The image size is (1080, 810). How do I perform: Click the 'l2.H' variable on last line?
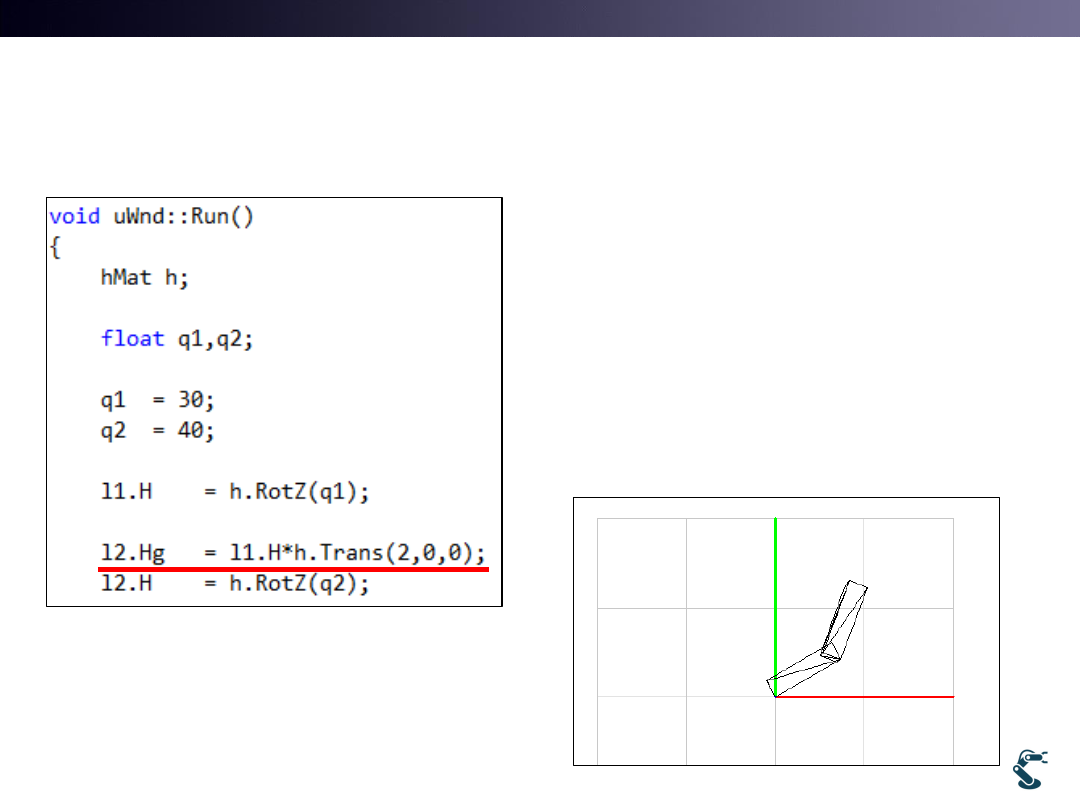tap(122, 584)
